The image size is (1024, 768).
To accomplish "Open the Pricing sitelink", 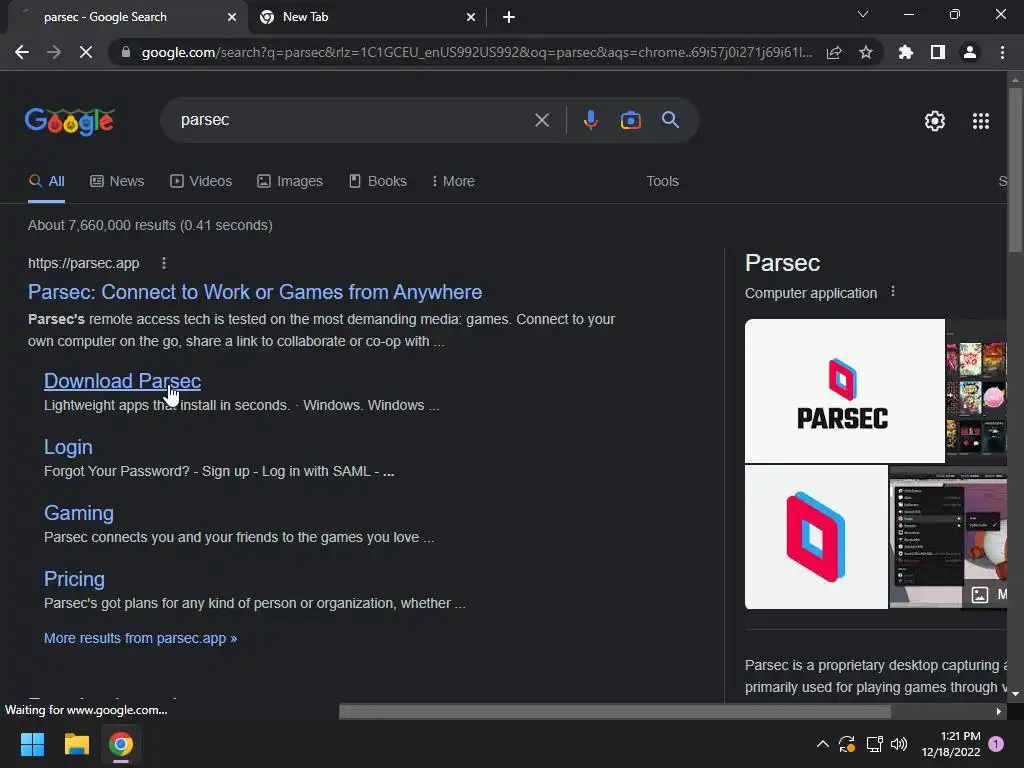I will click(x=74, y=579).
